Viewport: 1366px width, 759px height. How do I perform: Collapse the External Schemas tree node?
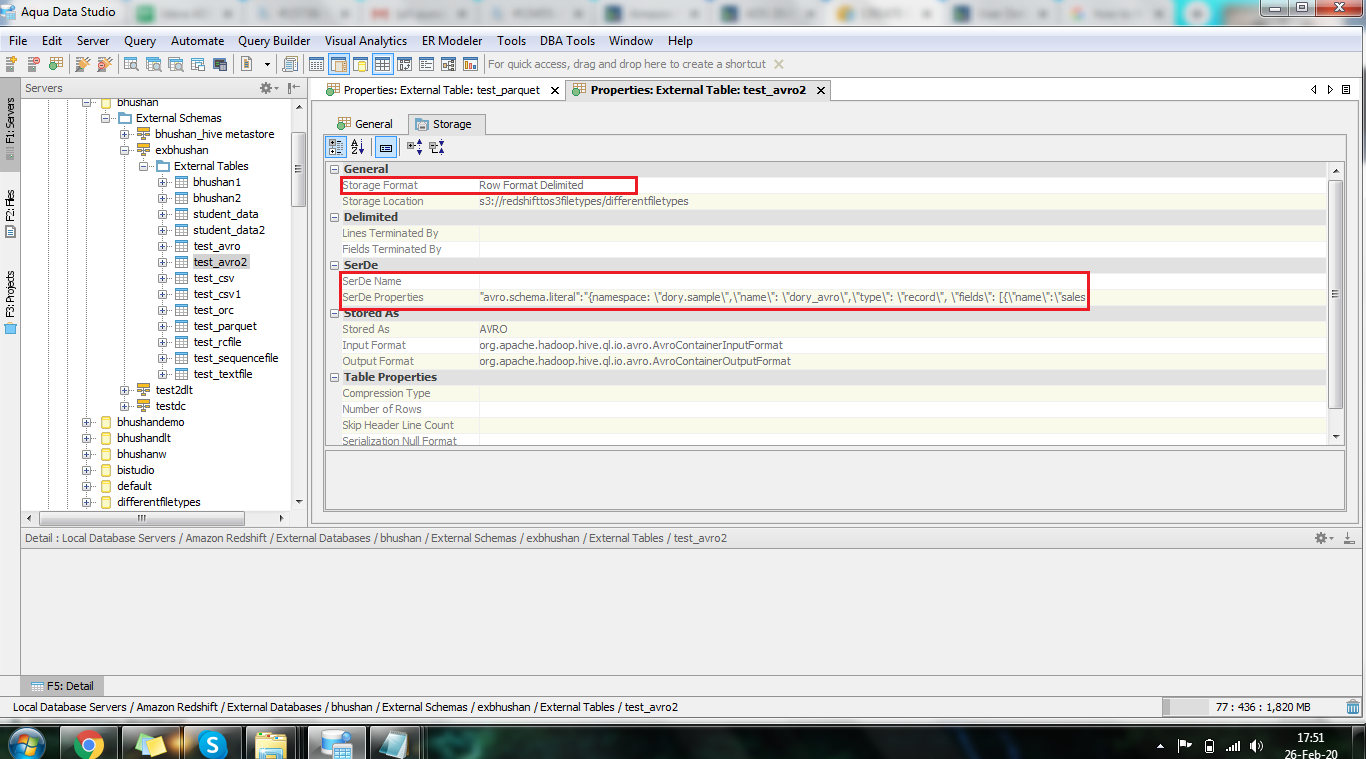tap(106, 118)
